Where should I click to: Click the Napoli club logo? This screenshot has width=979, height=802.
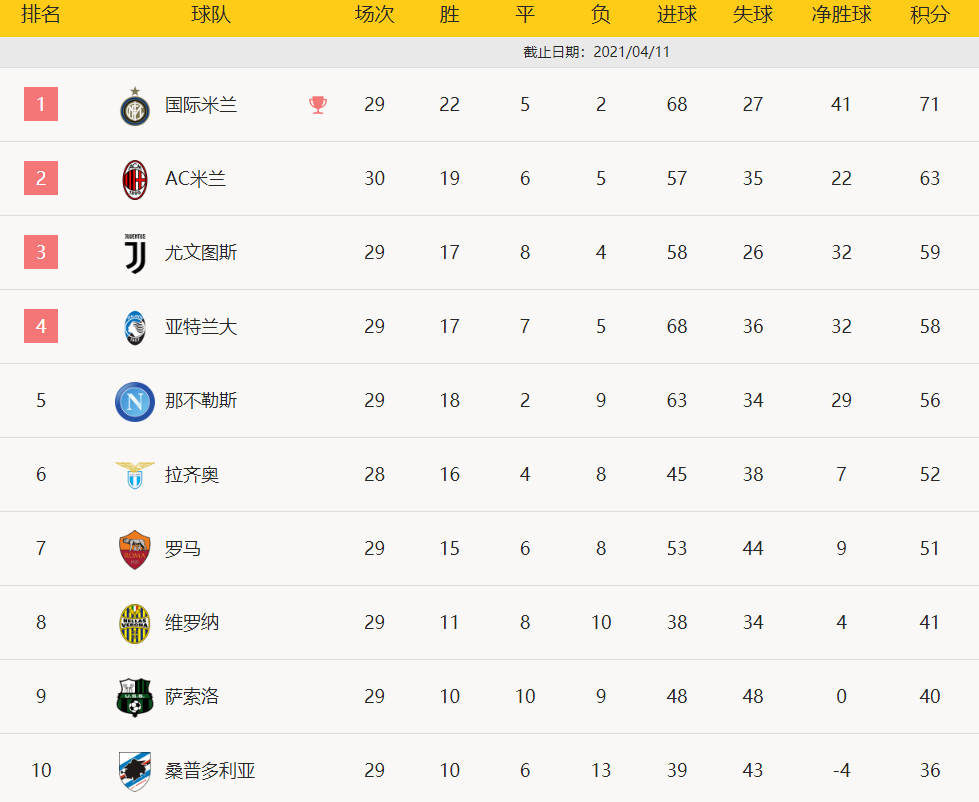135,401
